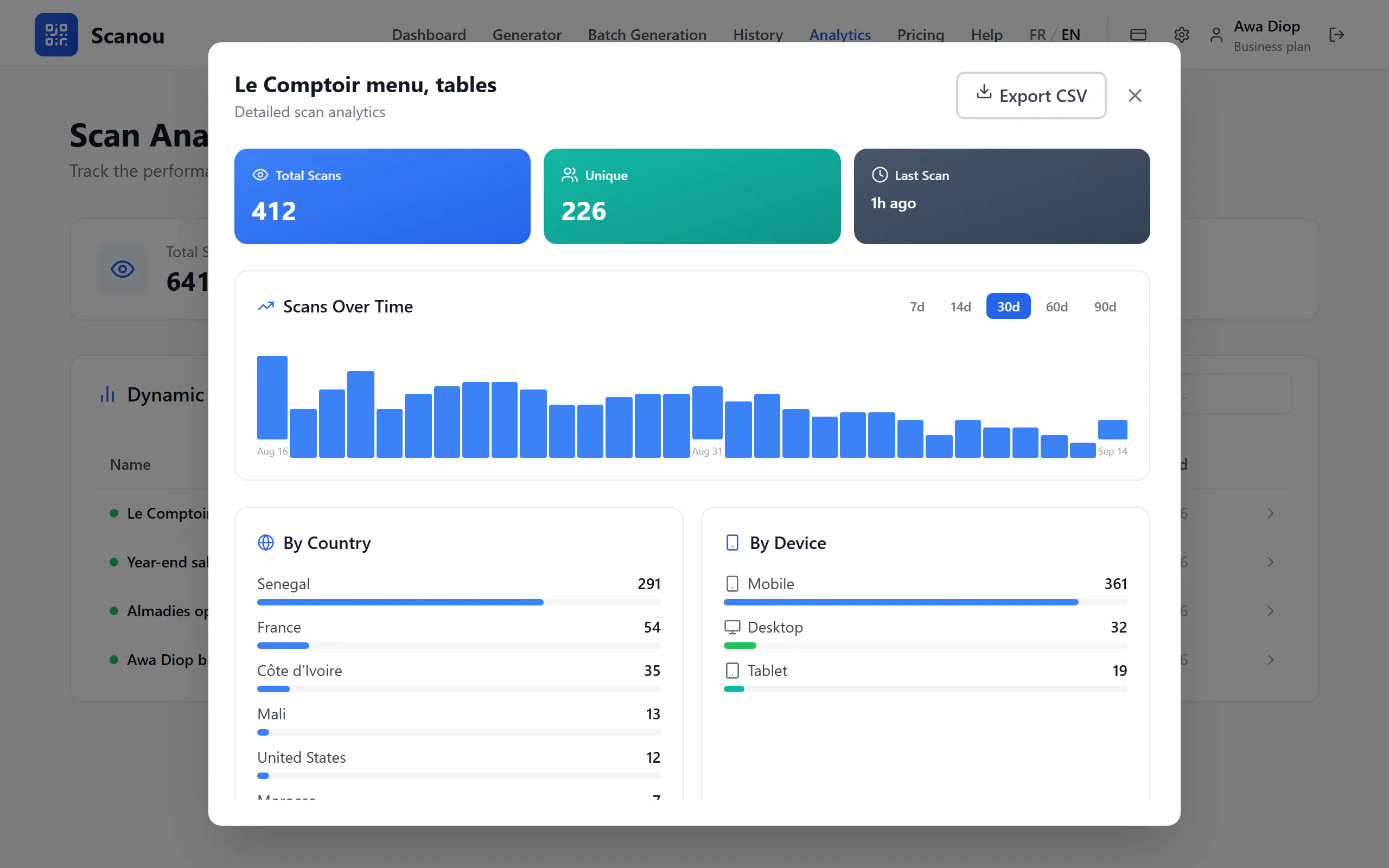The height and width of the screenshot is (868, 1389).
Task: Click the Mali value 13
Action: pos(653,714)
